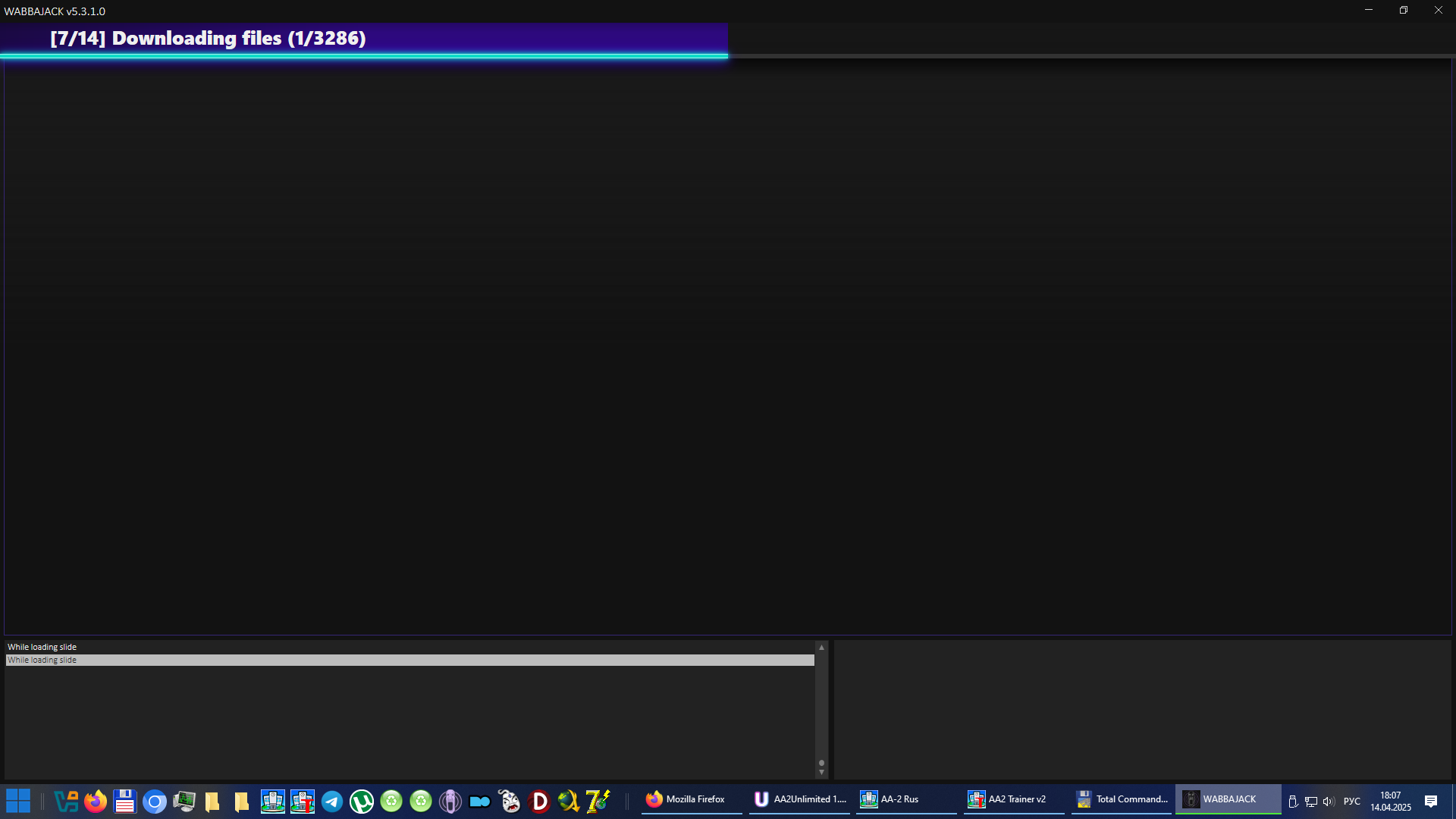Click the РУС language indicator
Viewport: 1456px width, 819px height.
tap(1351, 802)
